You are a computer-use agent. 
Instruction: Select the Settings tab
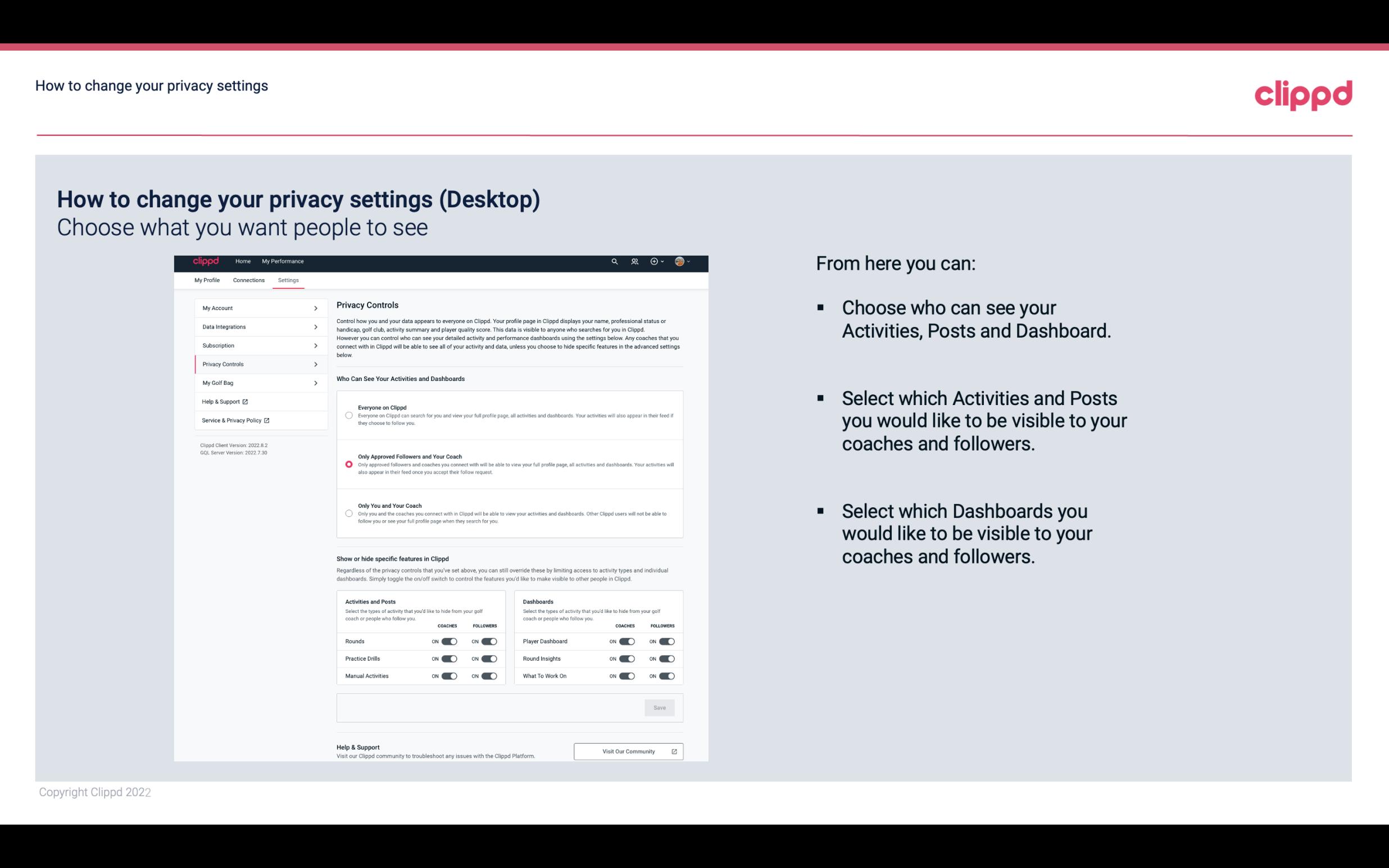pyautogui.click(x=289, y=280)
